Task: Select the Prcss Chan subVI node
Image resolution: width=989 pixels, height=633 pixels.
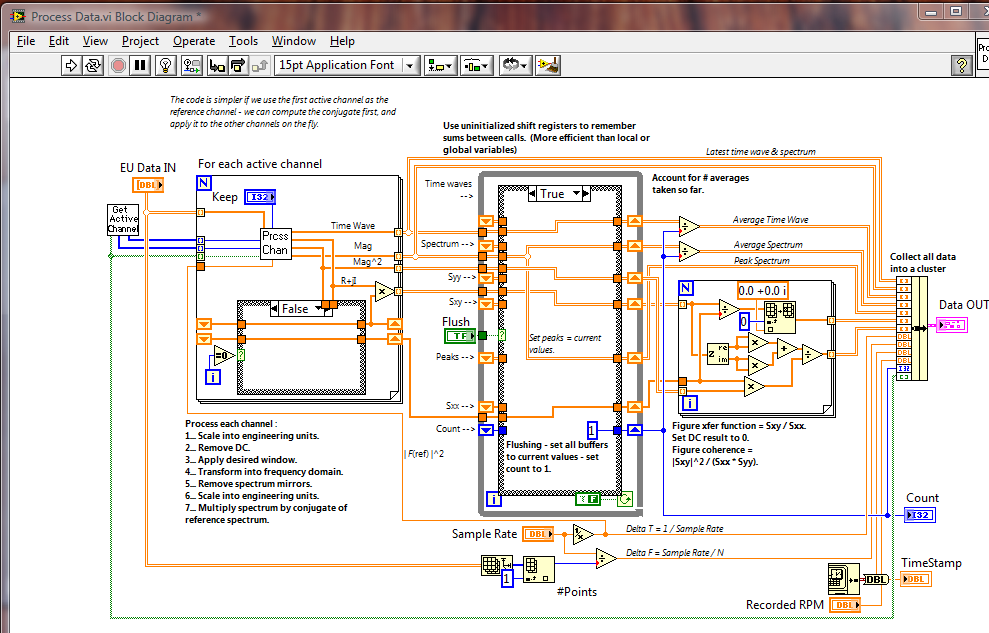Action: pyautogui.click(x=274, y=243)
